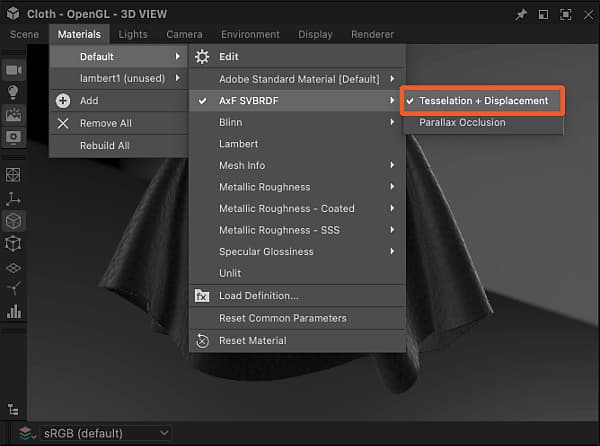Image resolution: width=600 pixels, height=446 pixels.
Task: Click the fx icon beside Load Definition
Action: coord(202,296)
